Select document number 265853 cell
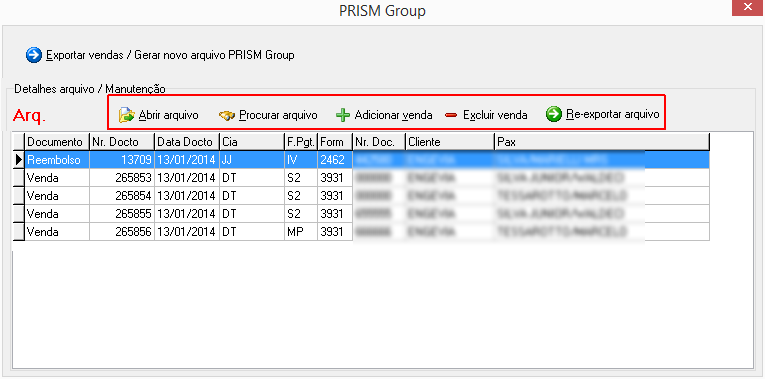The image size is (765, 379). click(x=122, y=178)
